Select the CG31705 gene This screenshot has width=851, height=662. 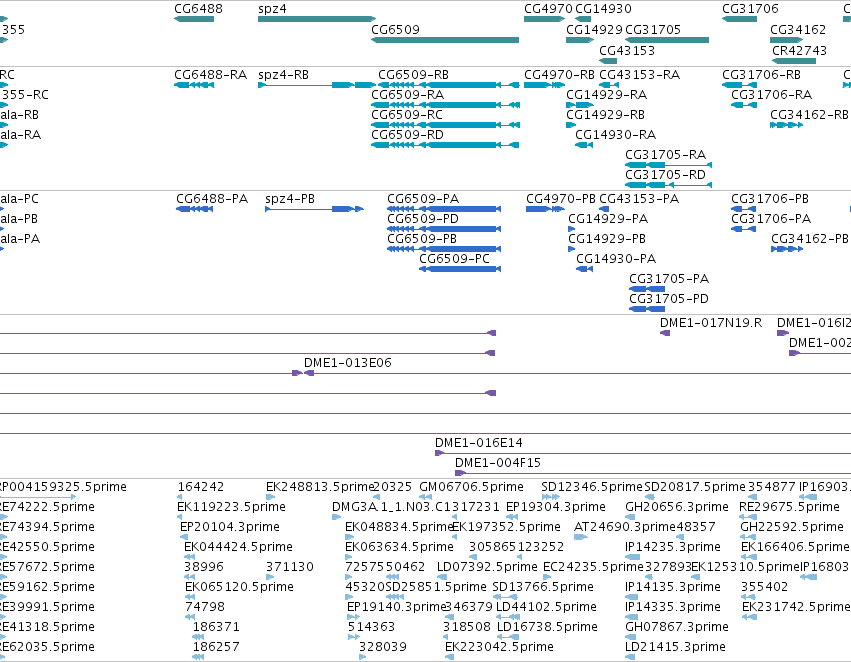point(667,40)
